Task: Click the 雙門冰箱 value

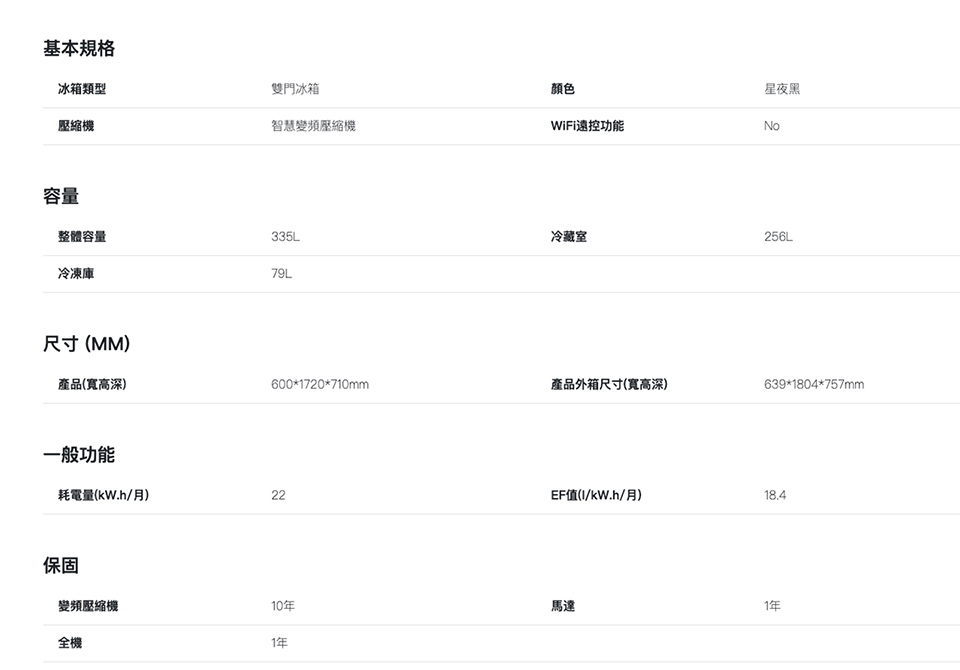Action: pyautogui.click(x=295, y=90)
